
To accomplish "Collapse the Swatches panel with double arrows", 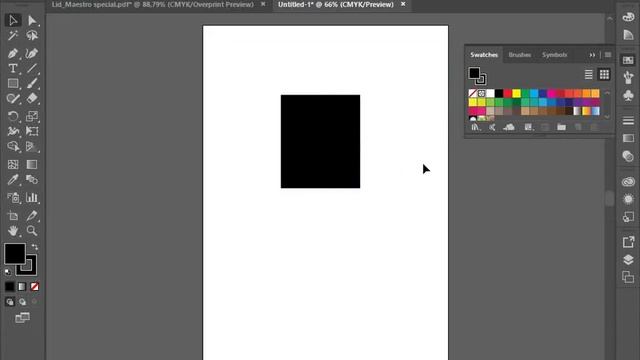I will (592, 55).
